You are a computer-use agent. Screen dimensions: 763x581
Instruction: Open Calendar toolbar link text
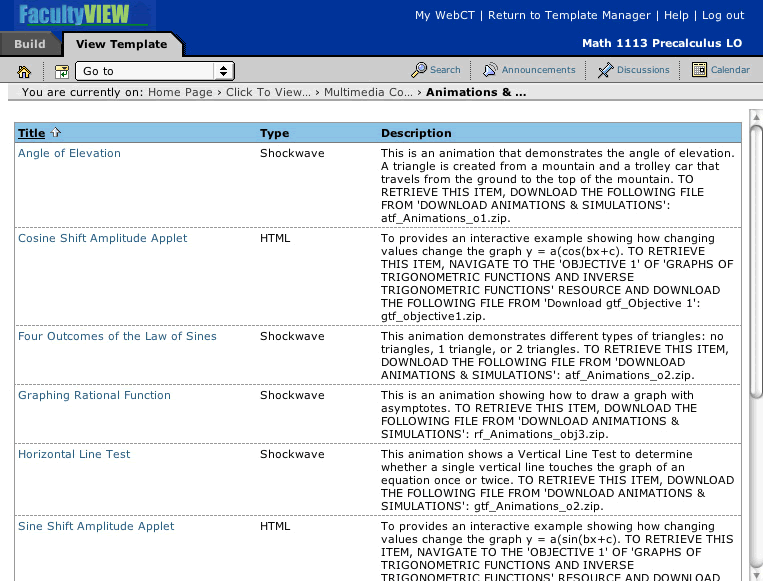(730, 70)
